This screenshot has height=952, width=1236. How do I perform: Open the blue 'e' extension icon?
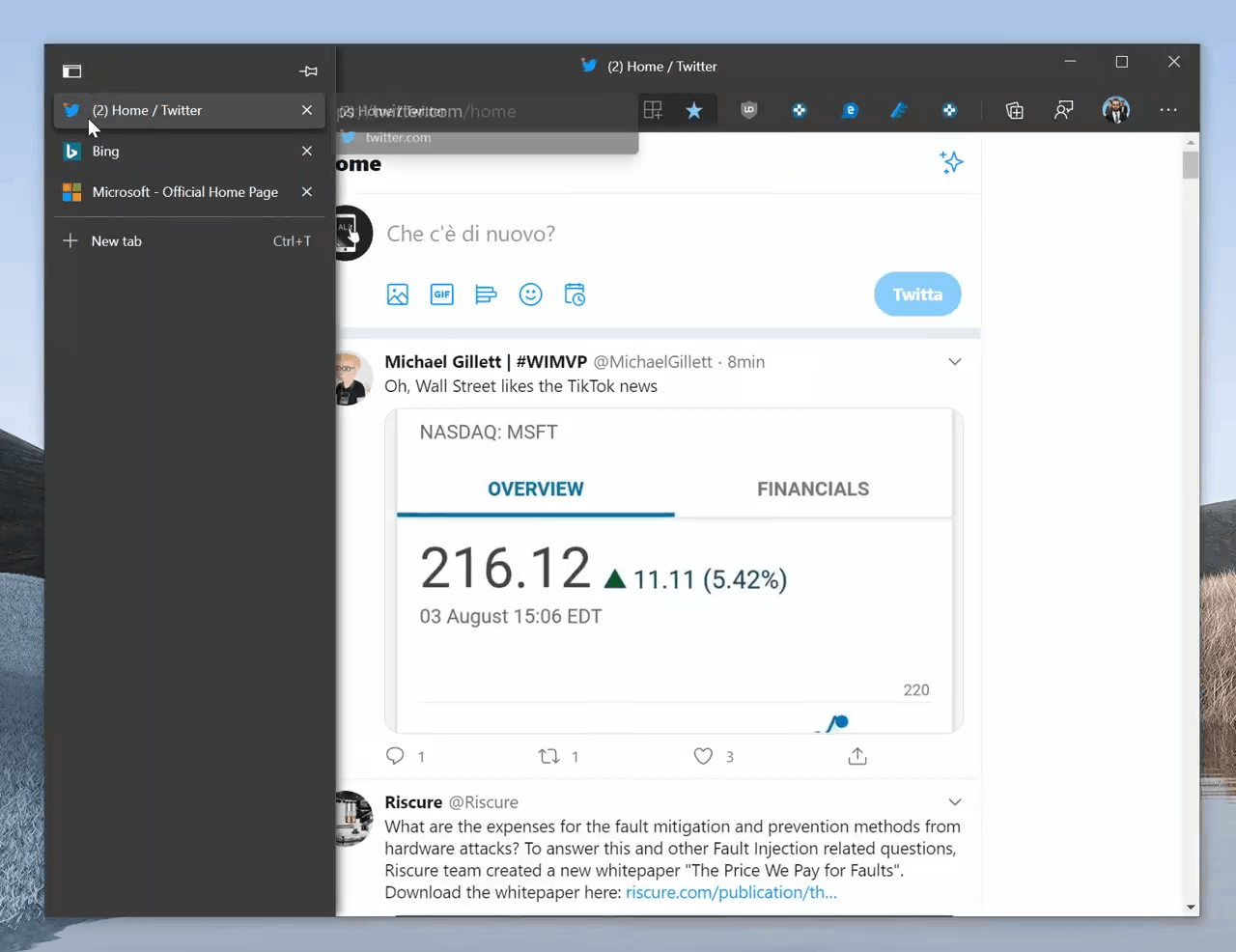pyautogui.click(x=850, y=110)
